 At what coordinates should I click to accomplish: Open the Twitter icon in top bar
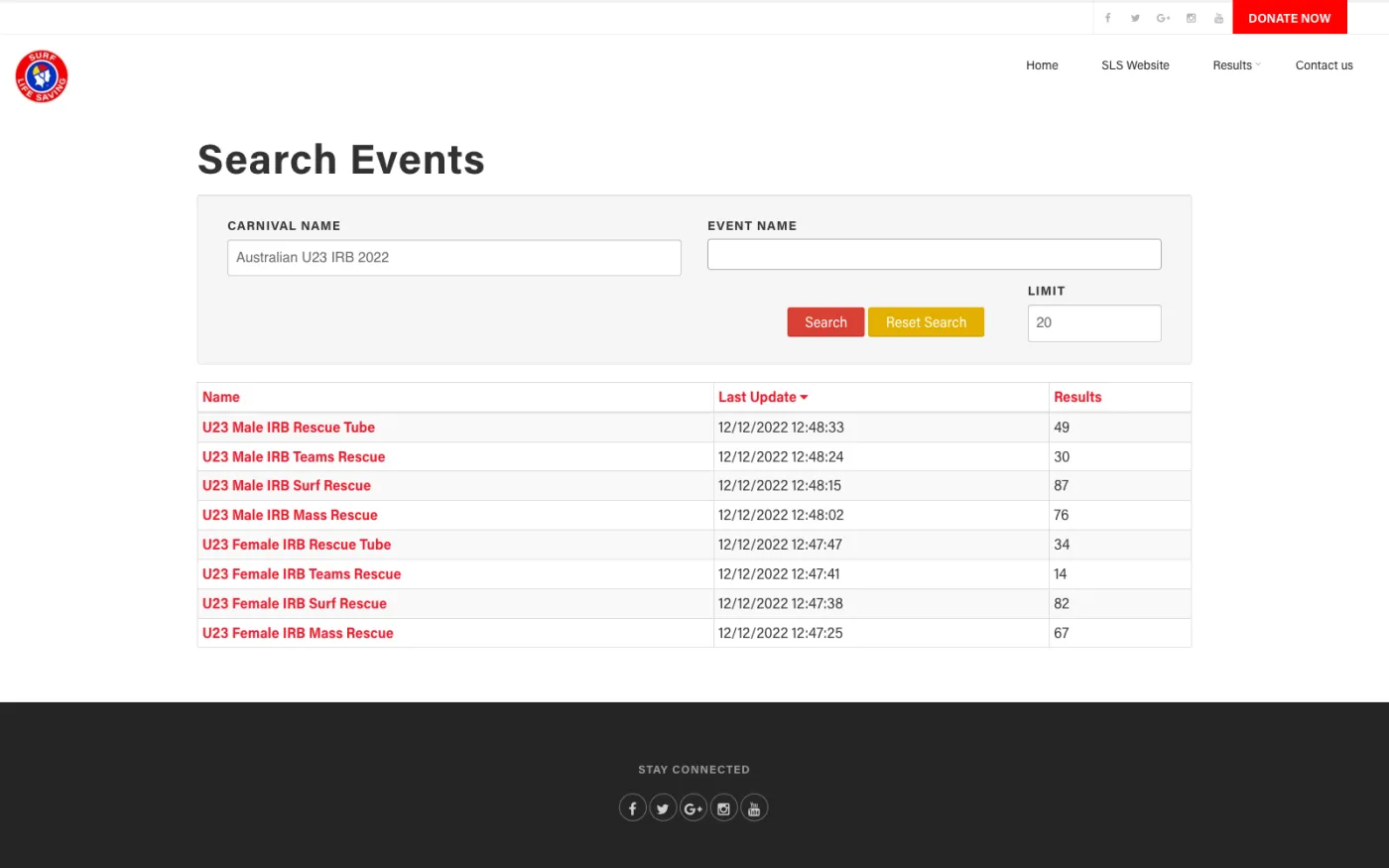(1135, 18)
